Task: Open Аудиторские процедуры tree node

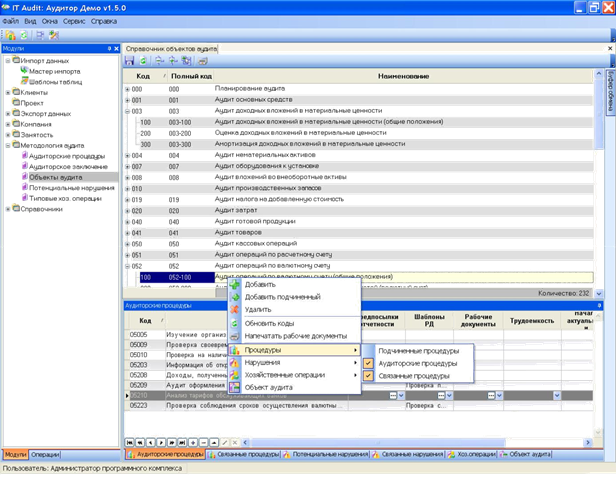Action: pyautogui.click(x=67, y=156)
